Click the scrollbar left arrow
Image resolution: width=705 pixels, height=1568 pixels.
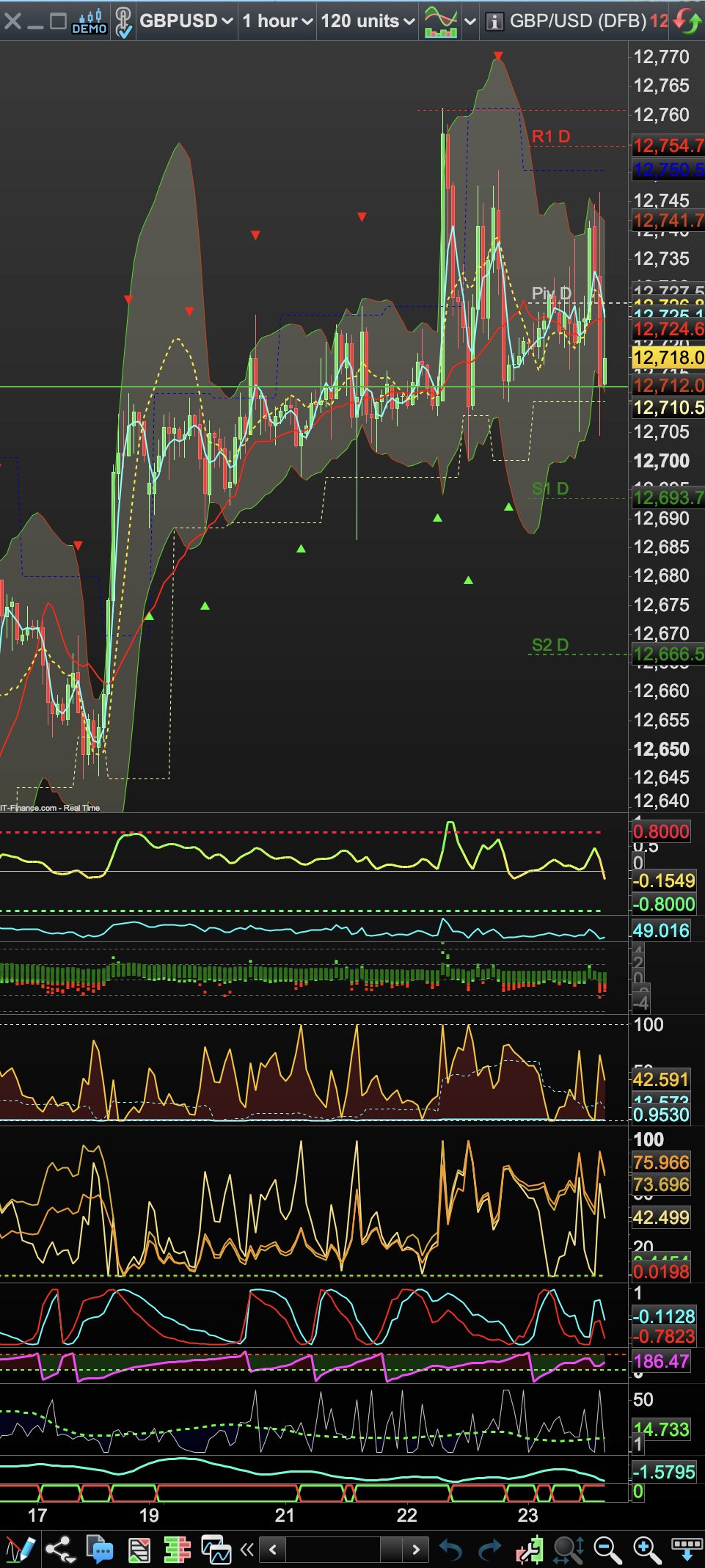[x=273, y=1550]
